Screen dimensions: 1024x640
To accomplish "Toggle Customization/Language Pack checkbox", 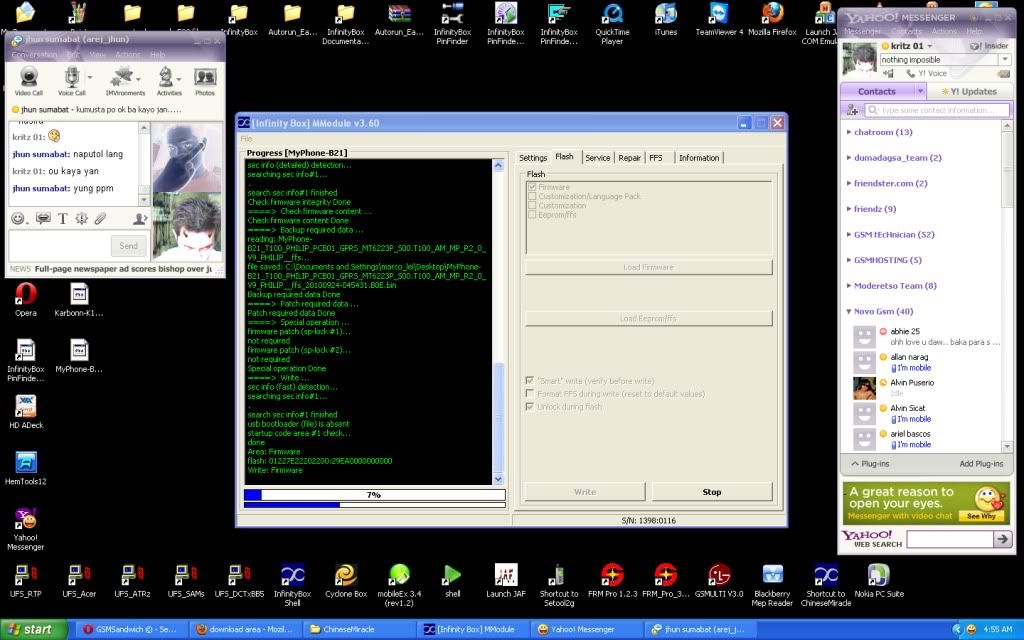I will point(532,196).
